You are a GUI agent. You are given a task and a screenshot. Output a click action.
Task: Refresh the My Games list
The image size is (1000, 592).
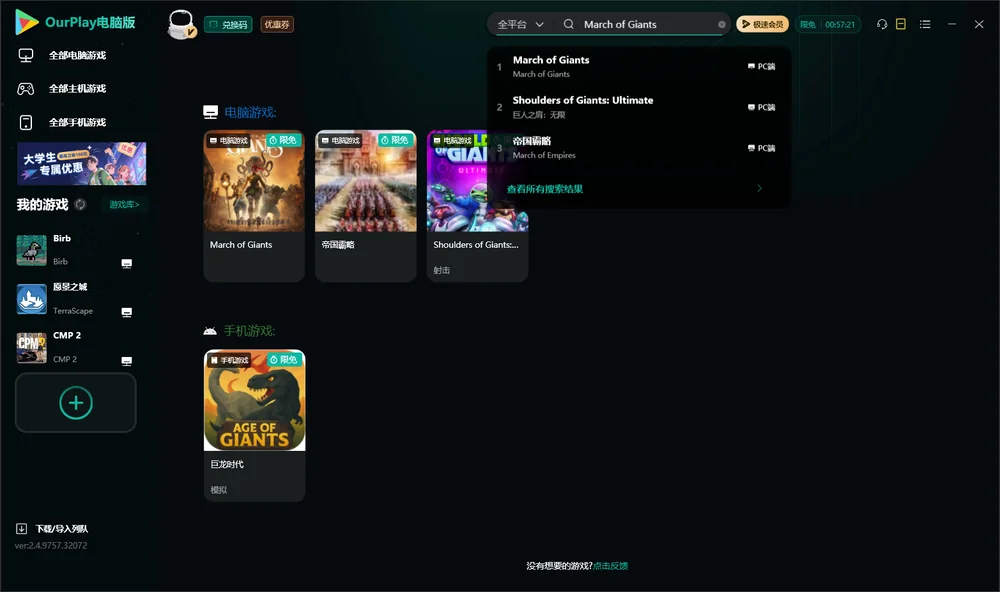pyautogui.click(x=80, y=205)
